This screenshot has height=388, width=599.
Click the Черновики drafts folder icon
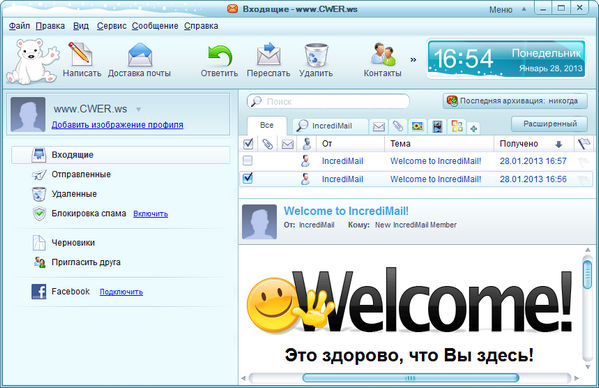tap(39, 243)
